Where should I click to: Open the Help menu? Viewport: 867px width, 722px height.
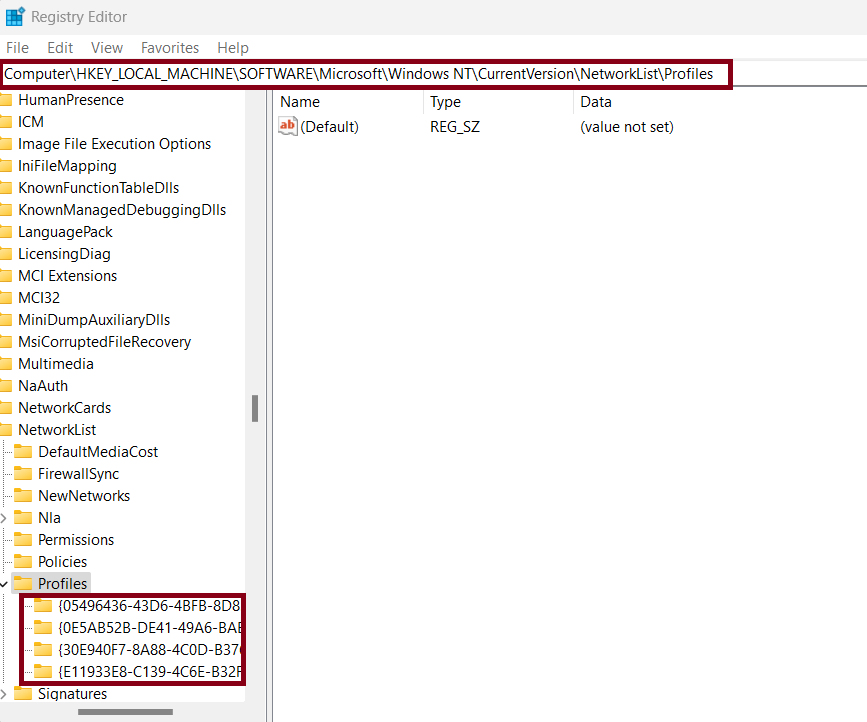[x=233, y=48]
